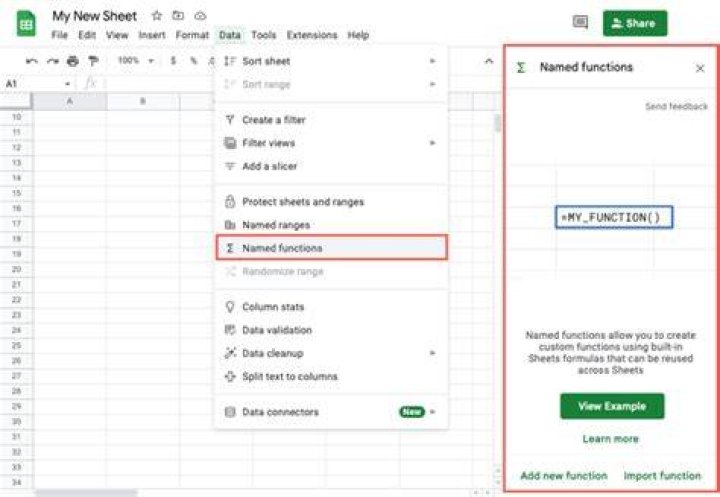Click the undo arrow icon

32,61
